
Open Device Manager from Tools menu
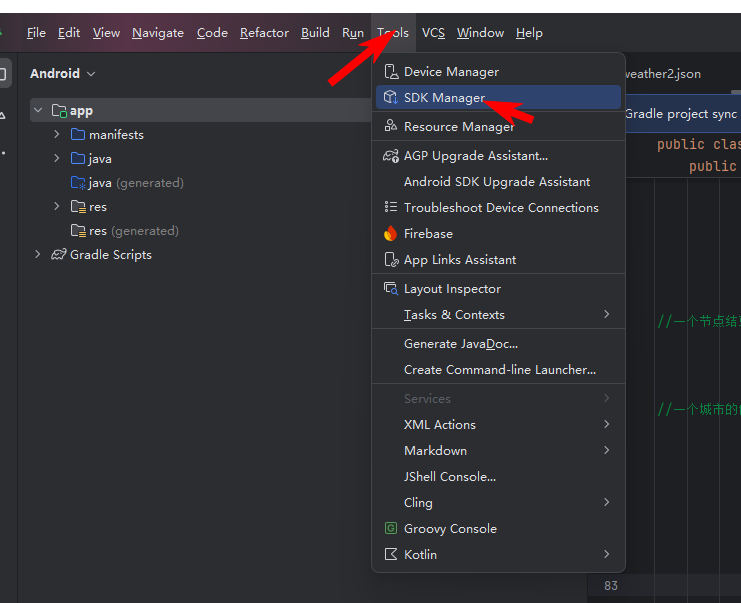click(498, 72)
